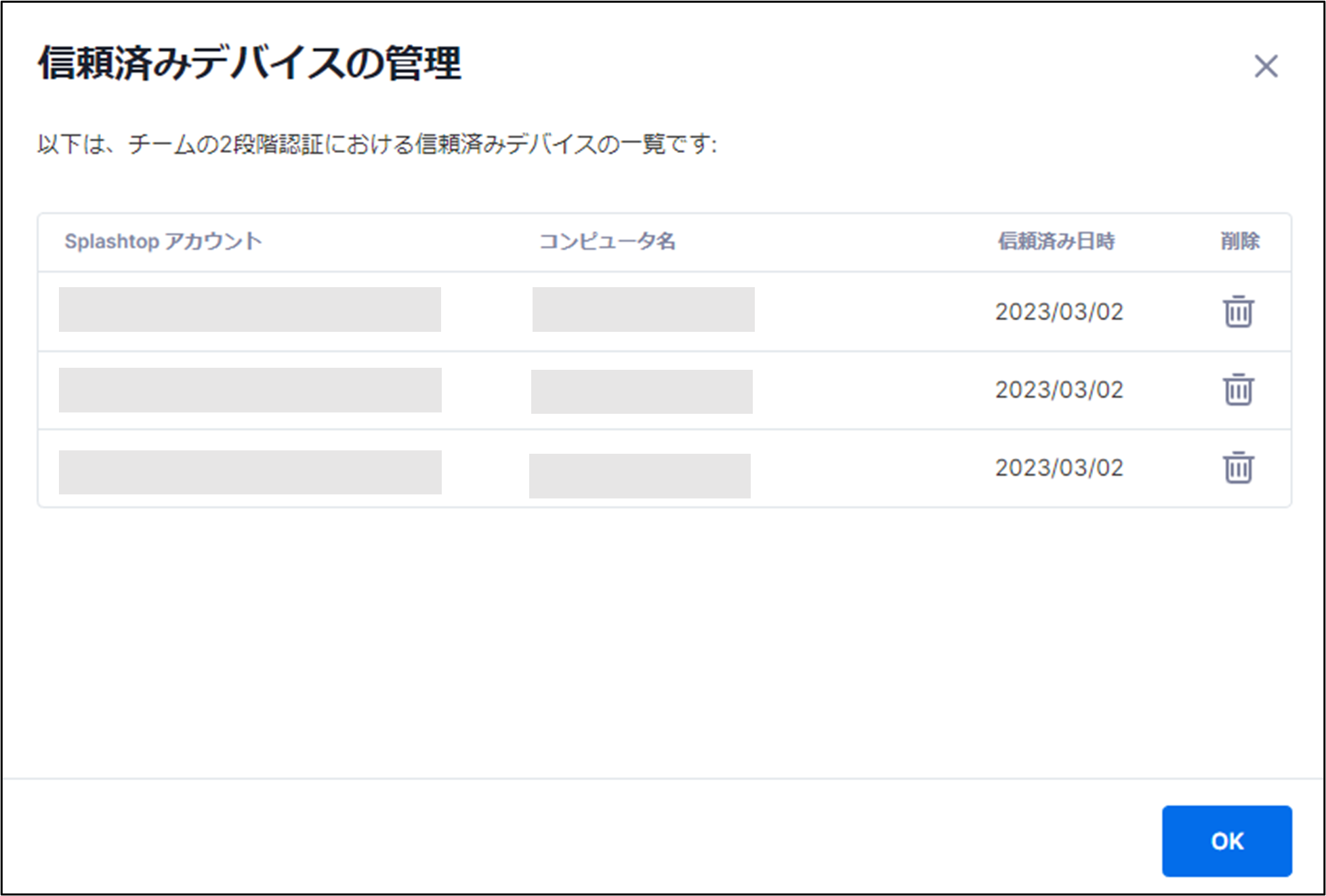Select second row's Splashtop account cell
Image resolution: width=1326 pixels, height=896 pixels.
pos(249,390)
